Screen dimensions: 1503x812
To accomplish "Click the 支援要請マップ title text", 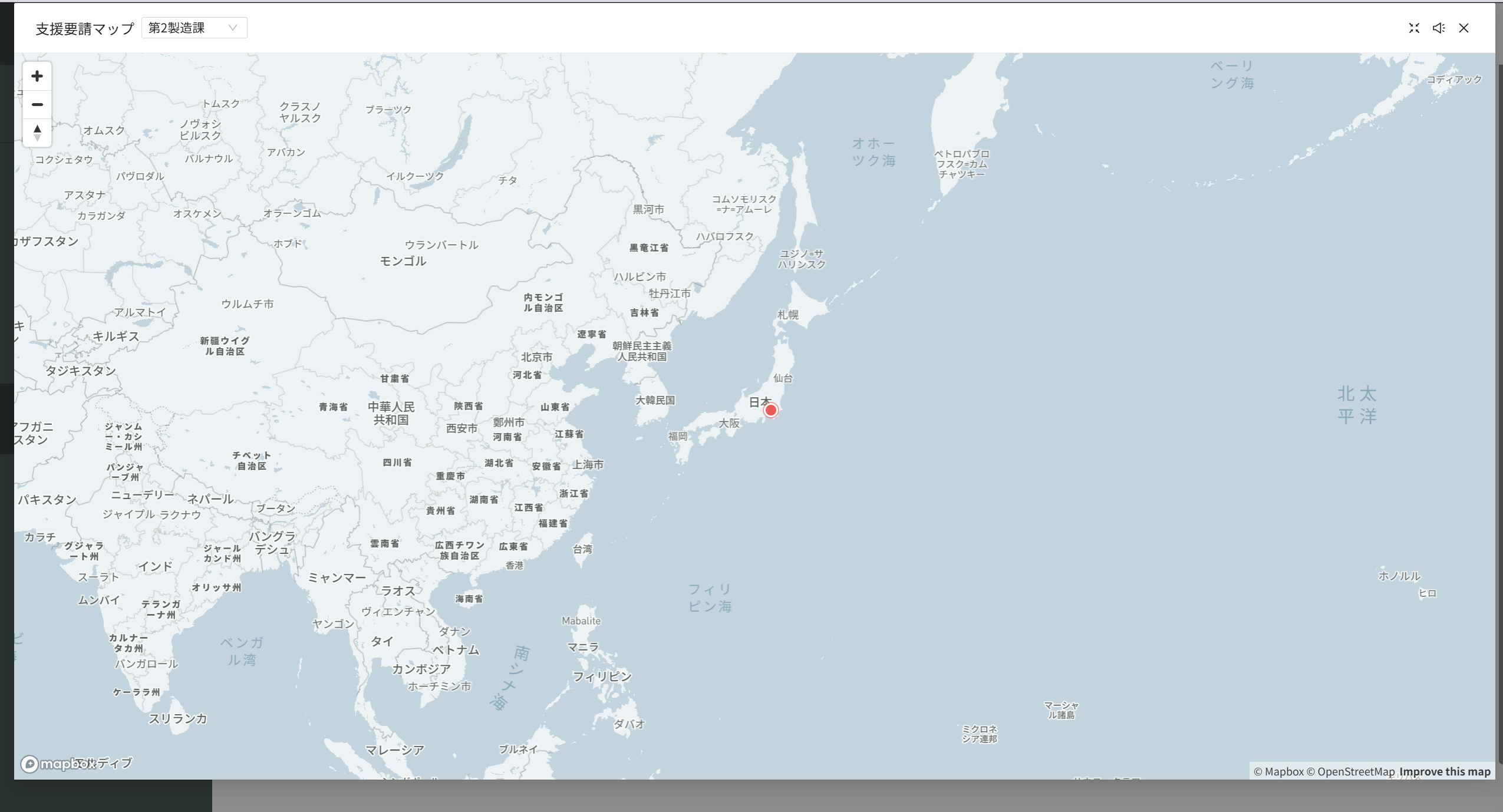I will pyautogui.click(x=85, y=28).
